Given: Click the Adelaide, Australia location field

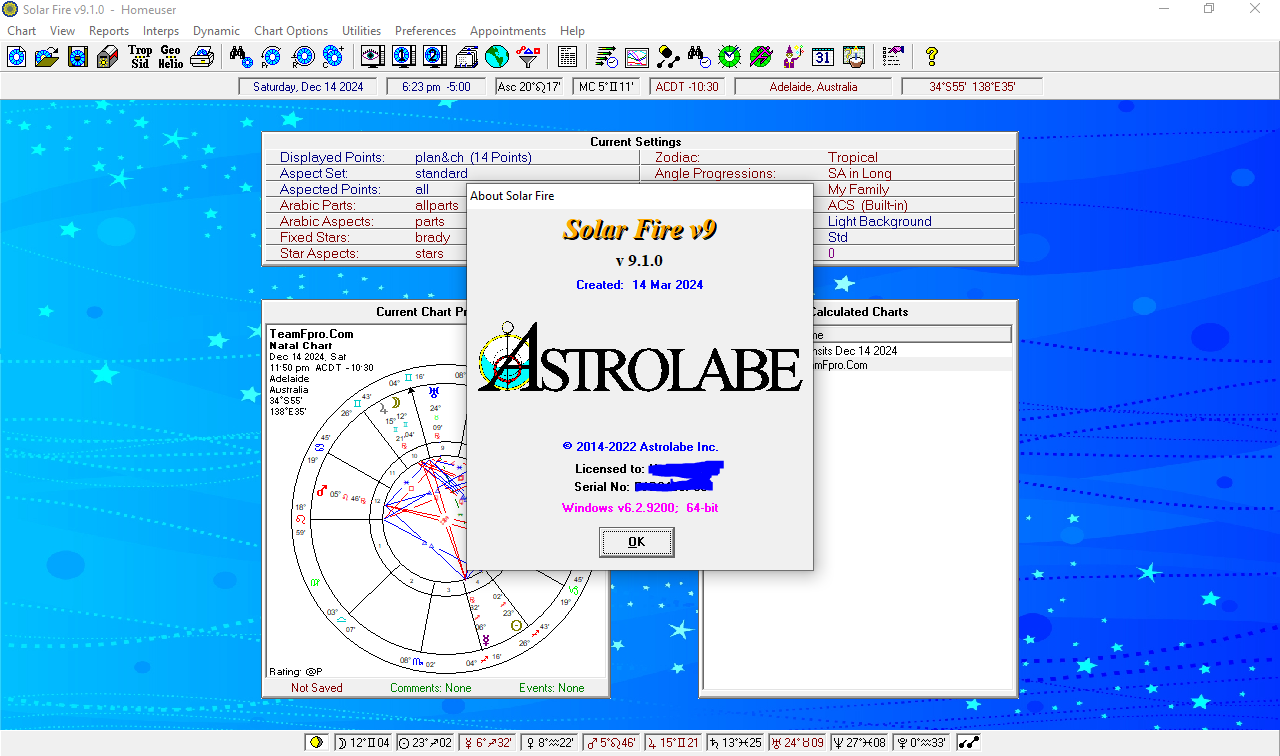Looking at the screenshot, I should click(813, 87).
